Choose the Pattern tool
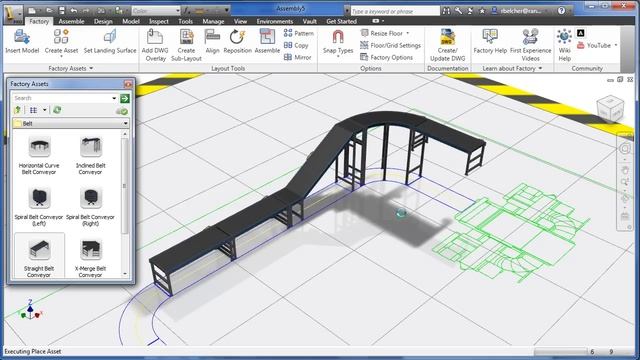This screenshot has height=360, width=640. click(299, 33)
